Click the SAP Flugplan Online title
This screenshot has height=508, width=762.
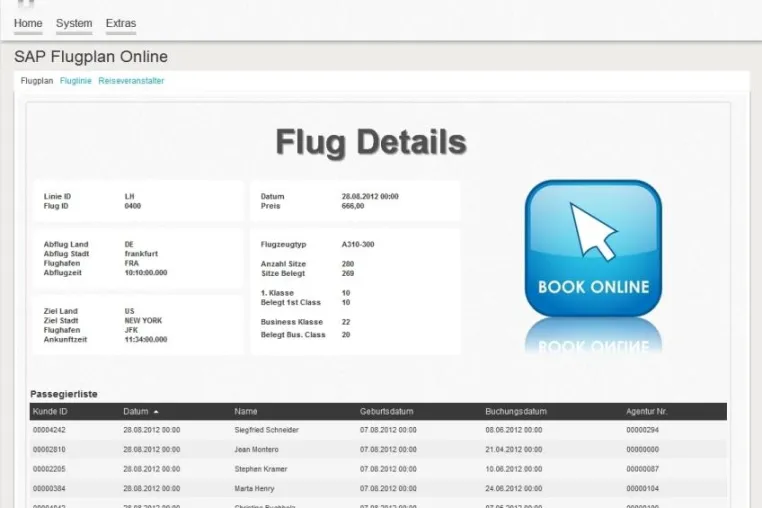(91, 57)
